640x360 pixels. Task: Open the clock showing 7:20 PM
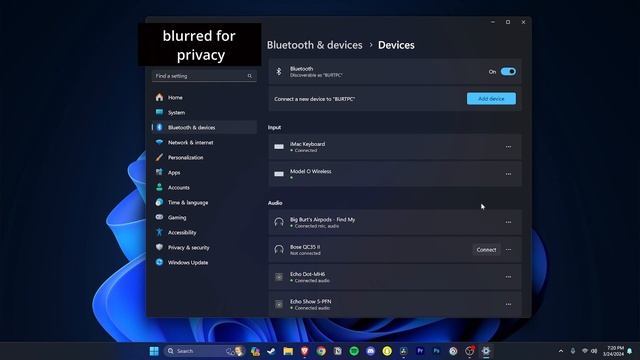613,351
